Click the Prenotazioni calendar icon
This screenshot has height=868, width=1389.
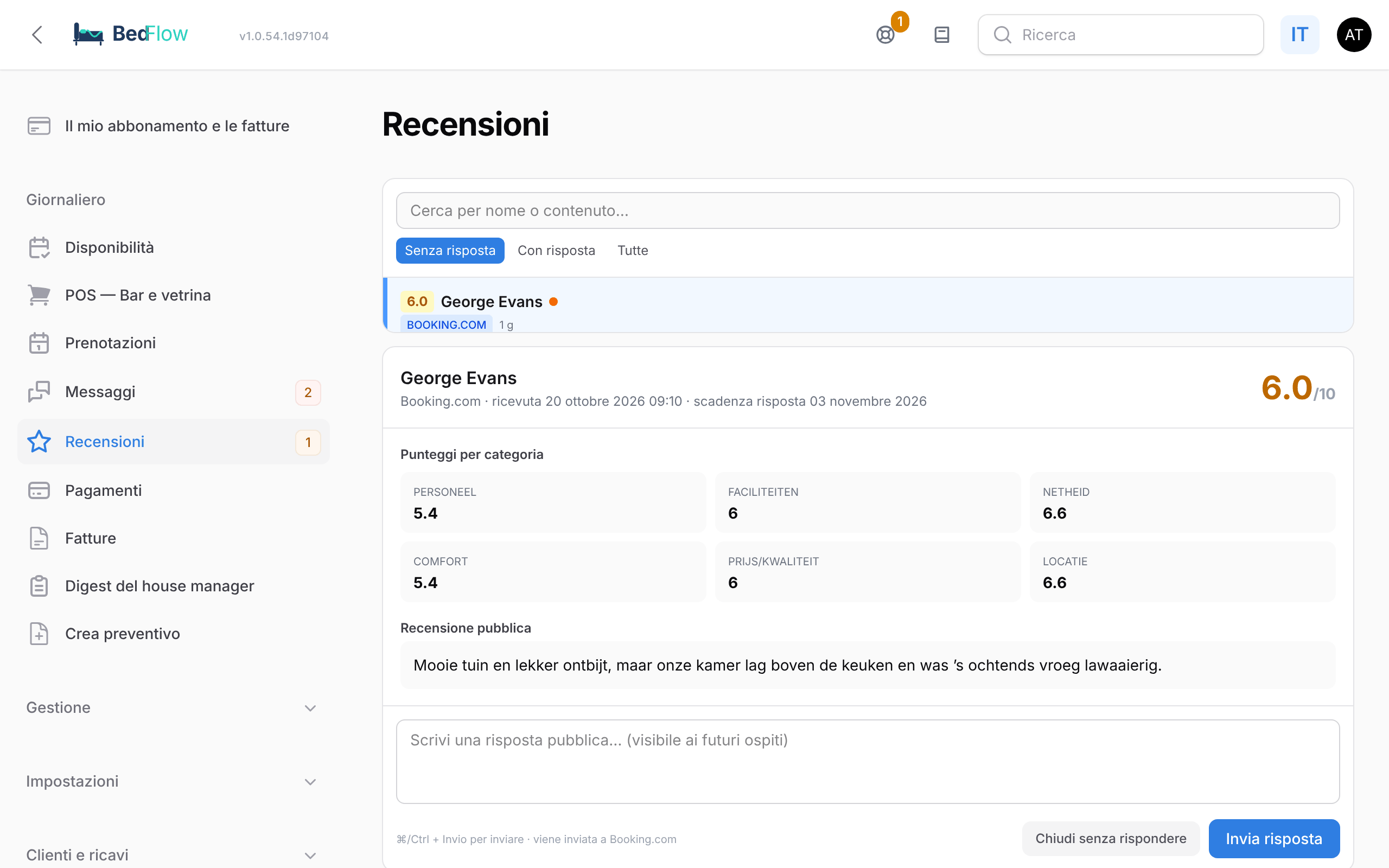[39, 343]
